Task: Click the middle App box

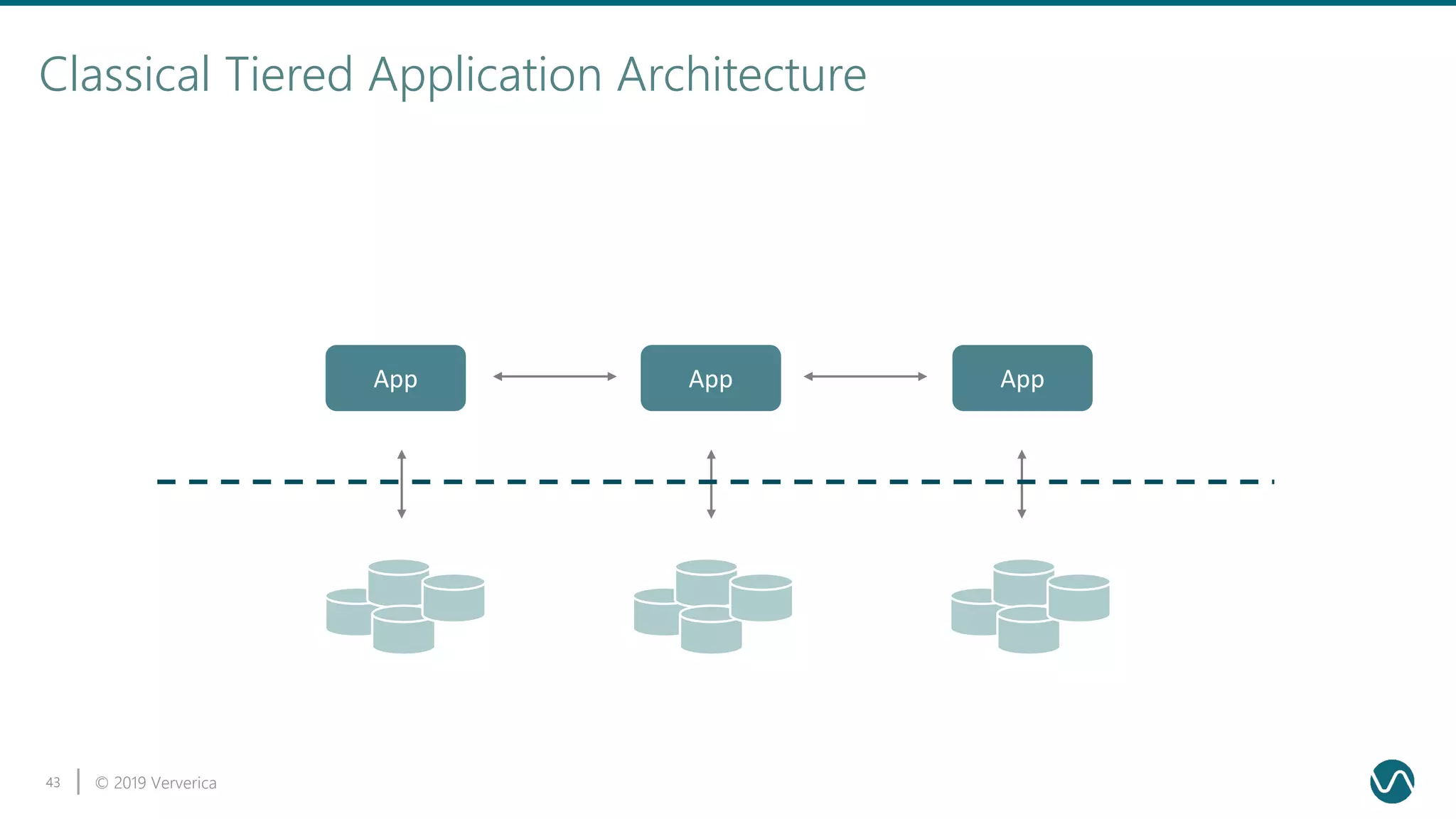Action: click(x=710, y=378)
